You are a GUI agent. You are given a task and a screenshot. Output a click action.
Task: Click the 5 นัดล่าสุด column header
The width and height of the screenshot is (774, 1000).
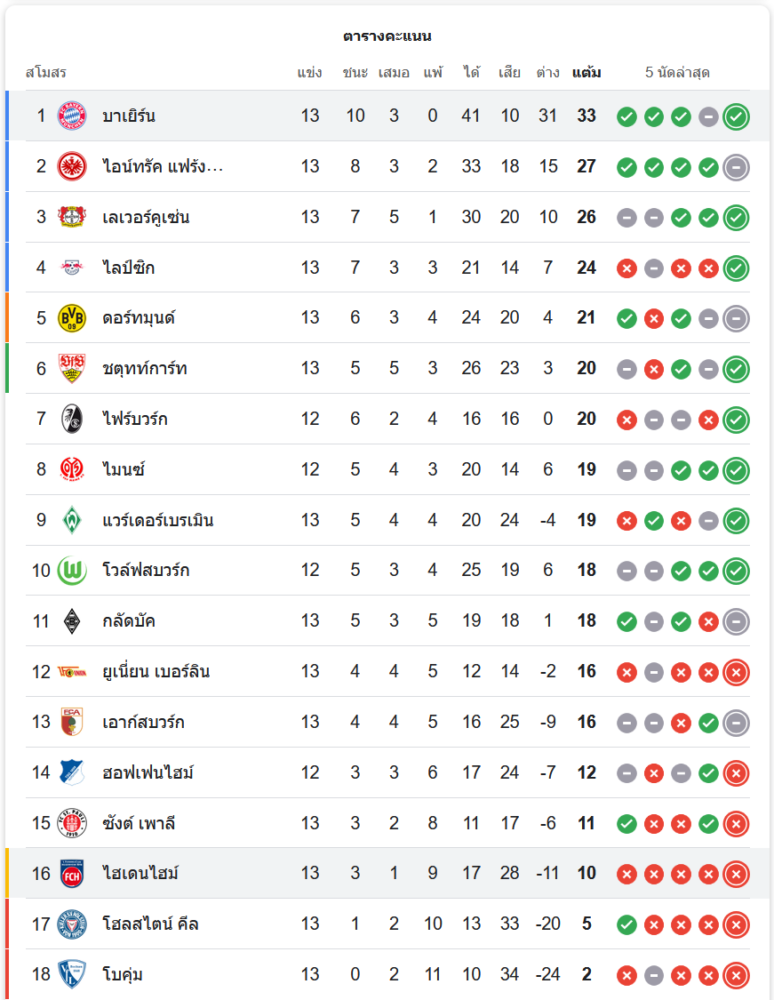pos(677,73)
